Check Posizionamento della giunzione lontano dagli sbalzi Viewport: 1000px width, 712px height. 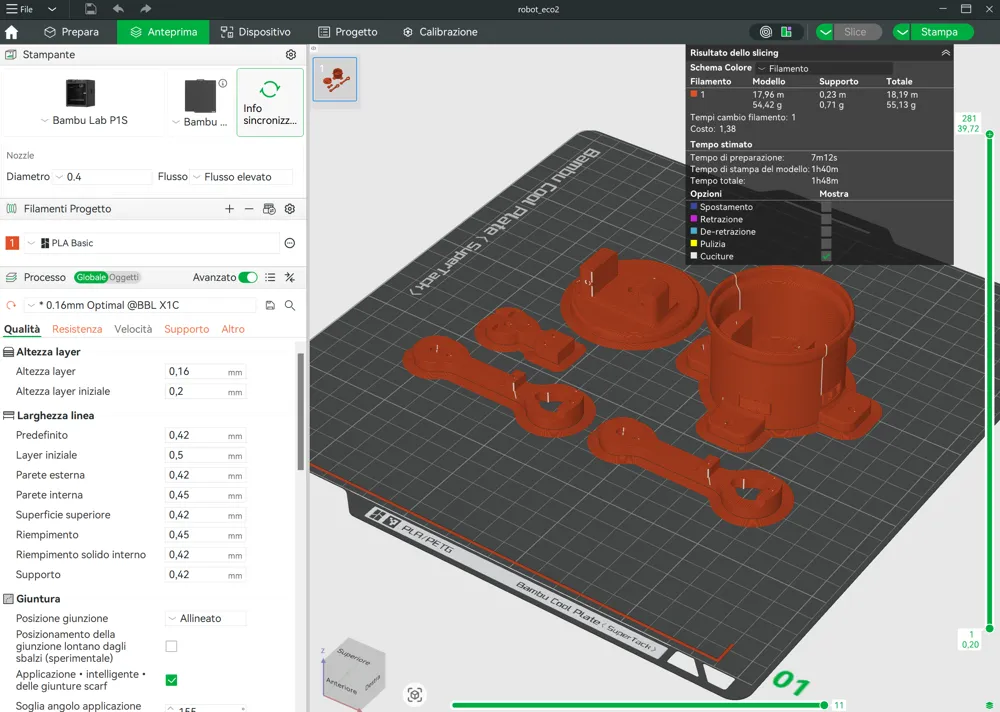[171, 646]
